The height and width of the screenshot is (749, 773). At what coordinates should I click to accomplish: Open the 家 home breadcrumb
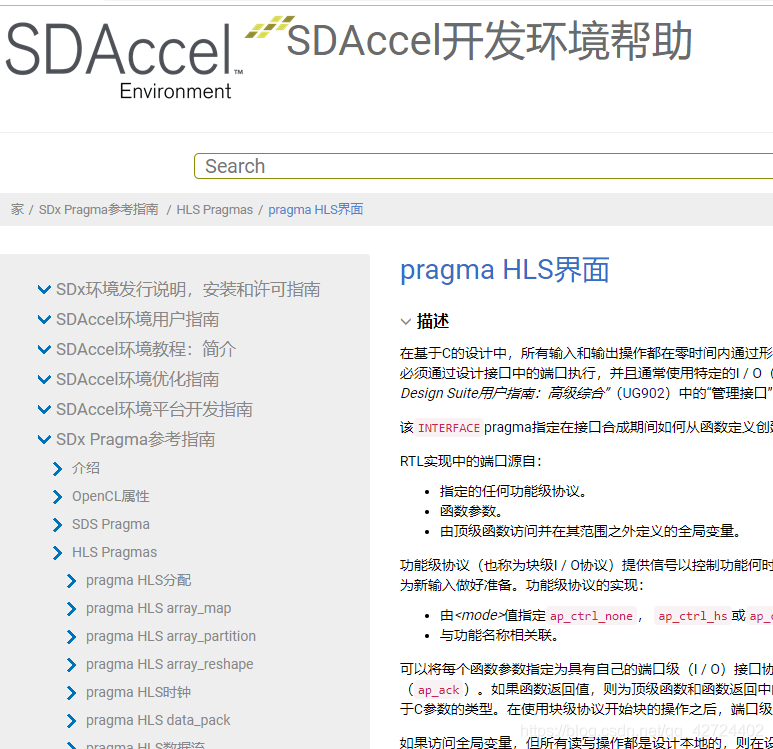17,210
